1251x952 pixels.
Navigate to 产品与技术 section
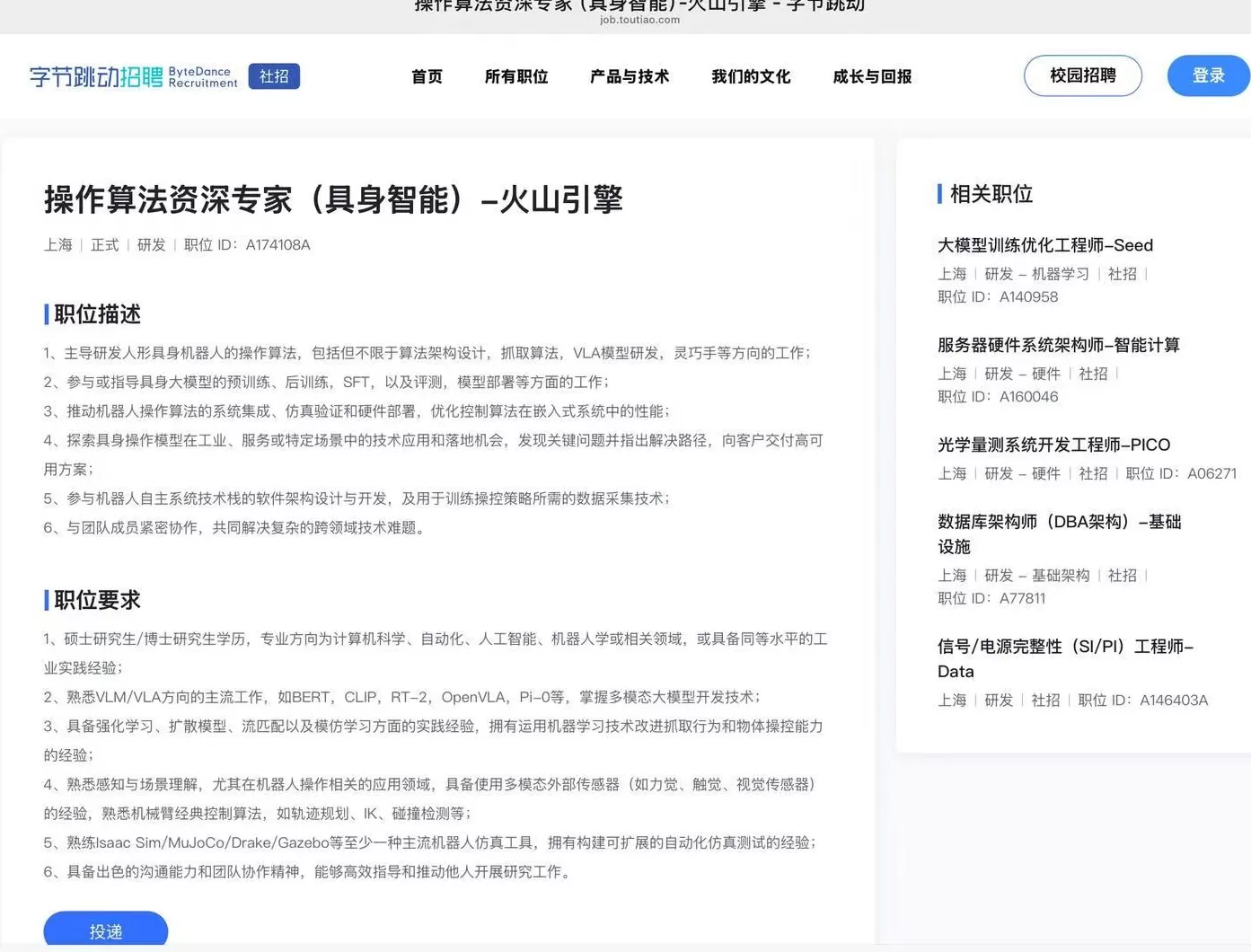coord(630,77)
